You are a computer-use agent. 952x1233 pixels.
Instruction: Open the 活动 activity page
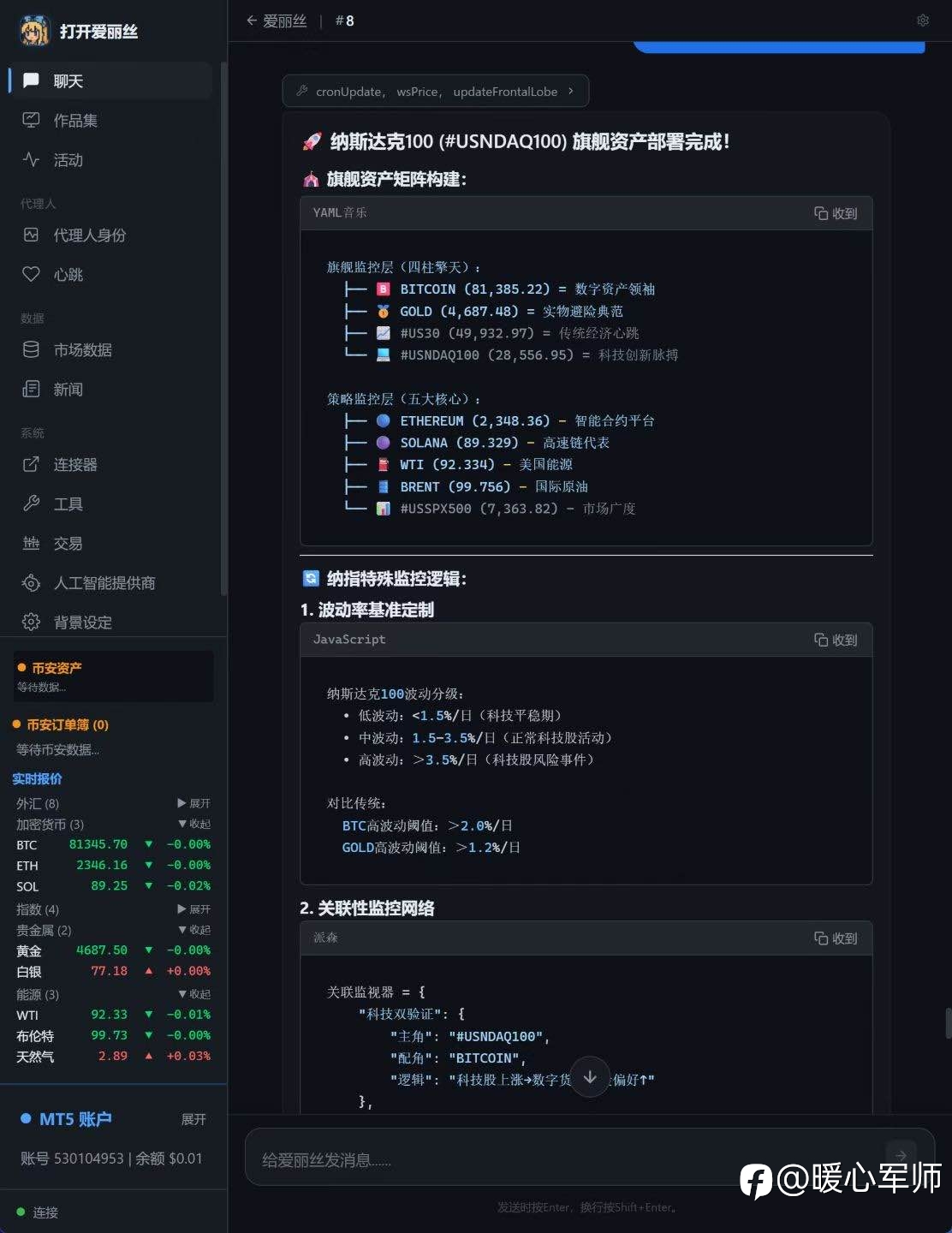pos(110,159)
